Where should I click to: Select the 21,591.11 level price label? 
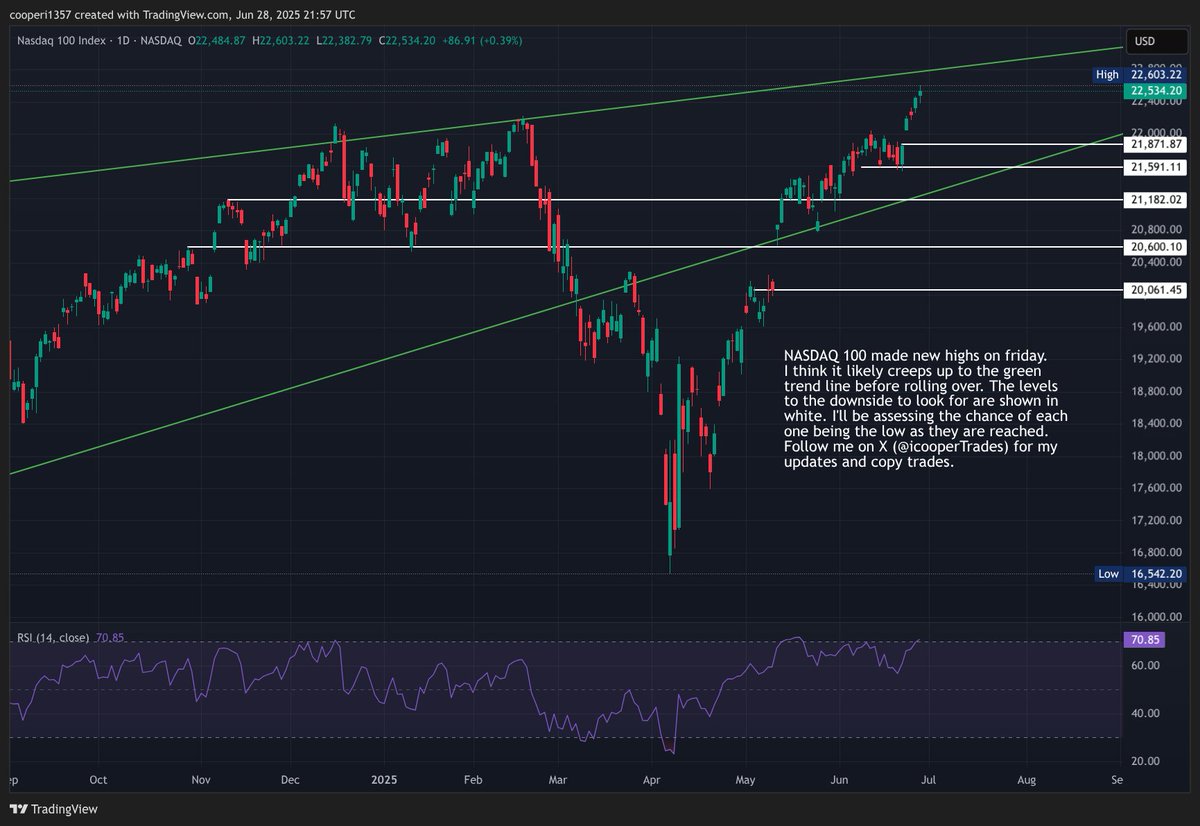(1157, 167)
